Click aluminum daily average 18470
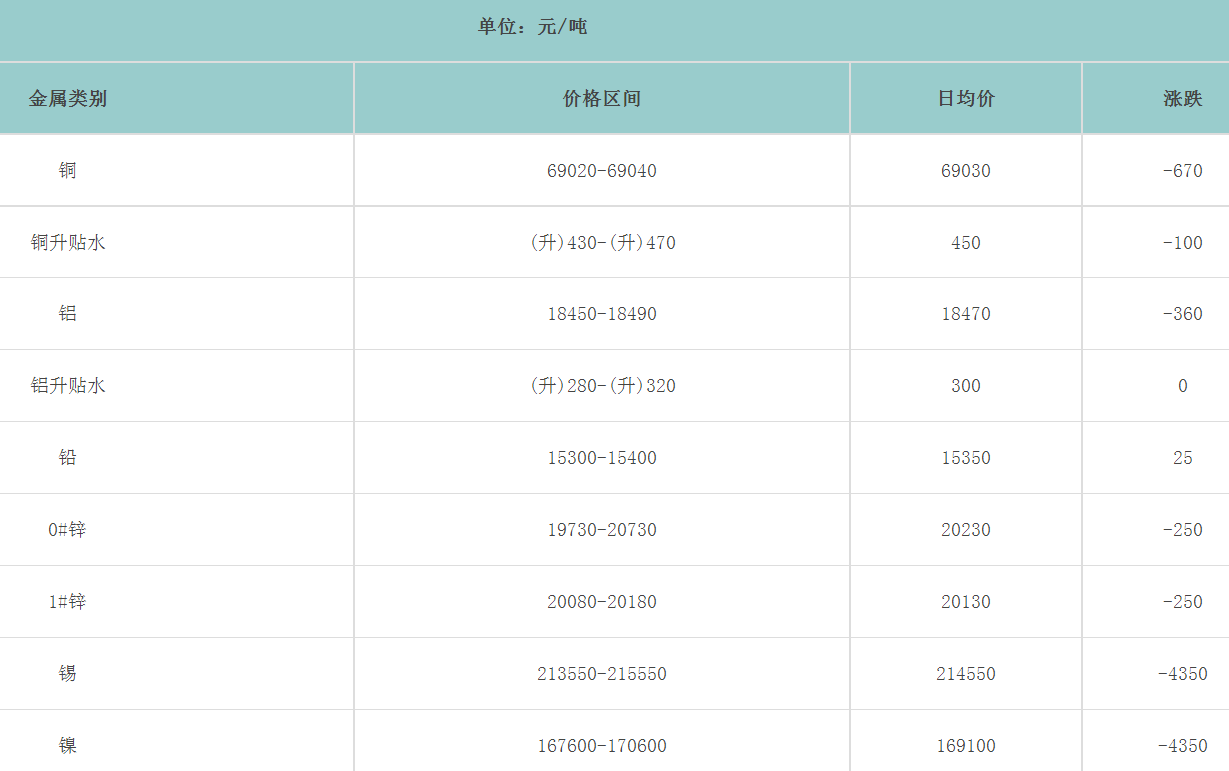Screen dimensions: 1229x771 click(x=966, y=314)
